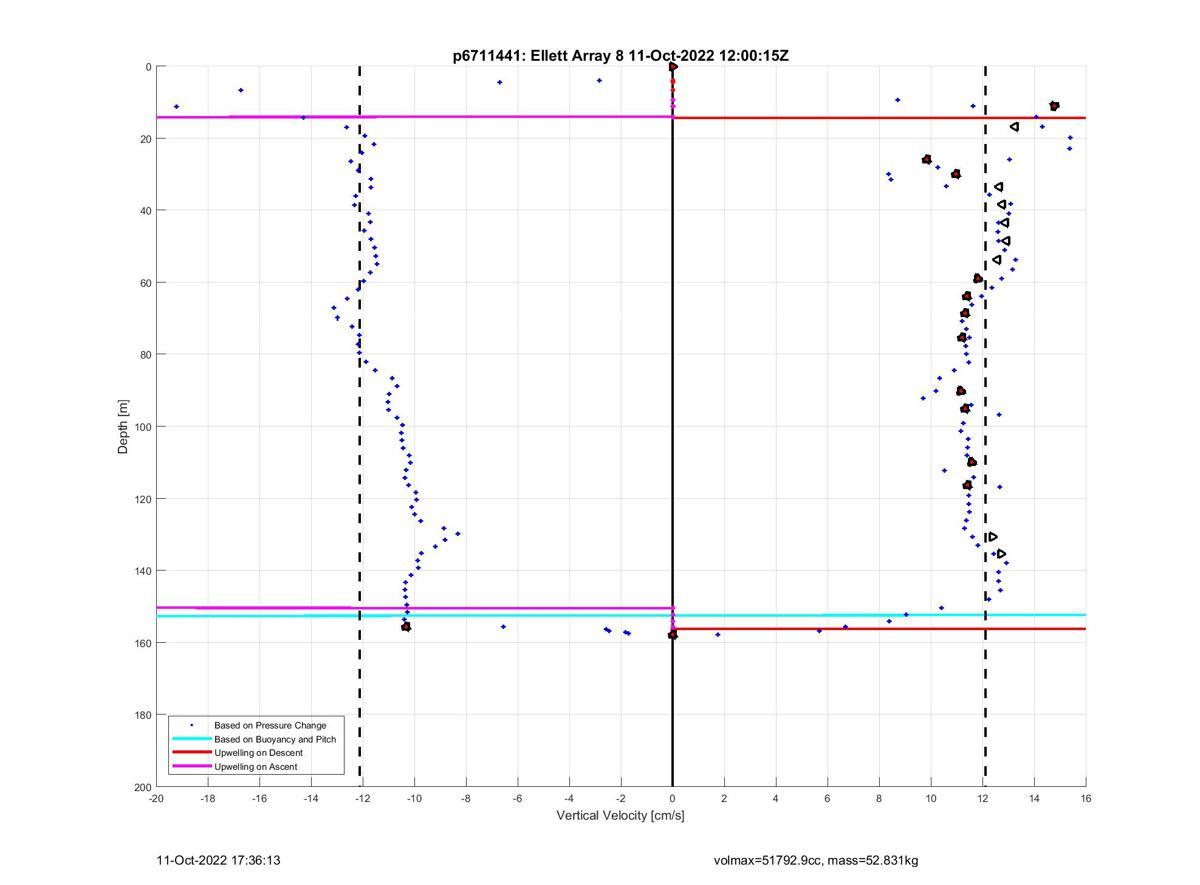This screenshot has height=885, width=1200.
Task: Click the red marker near -10 cm/s at 155 m
Action: pos(406,626)
